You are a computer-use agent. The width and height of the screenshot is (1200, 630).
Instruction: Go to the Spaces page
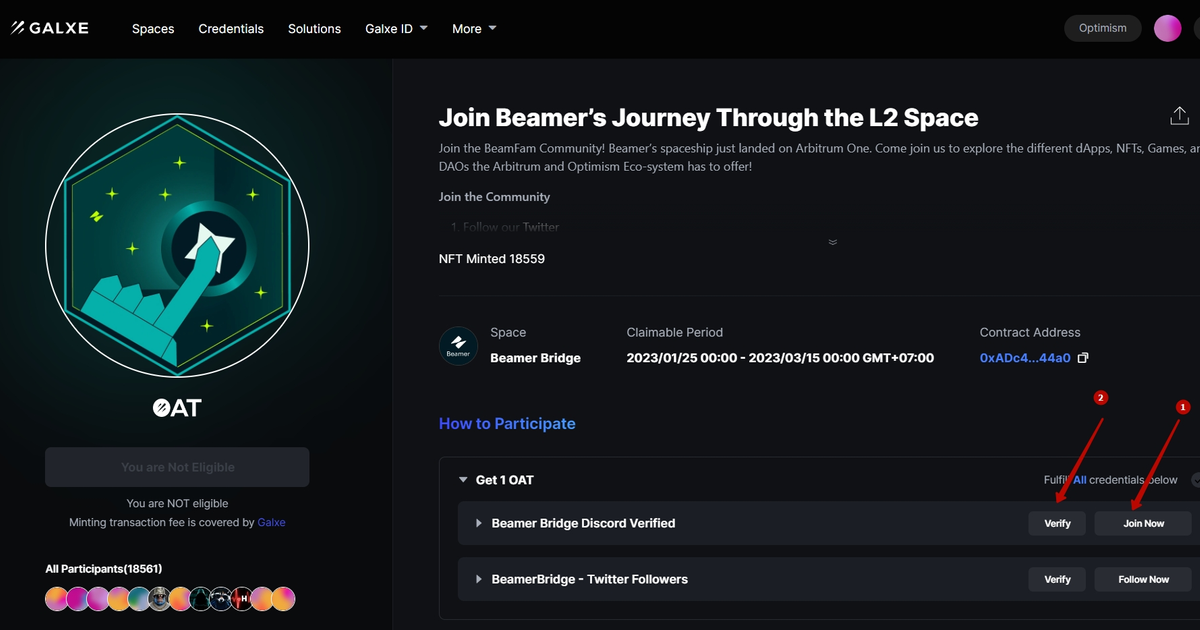point(153,28)
